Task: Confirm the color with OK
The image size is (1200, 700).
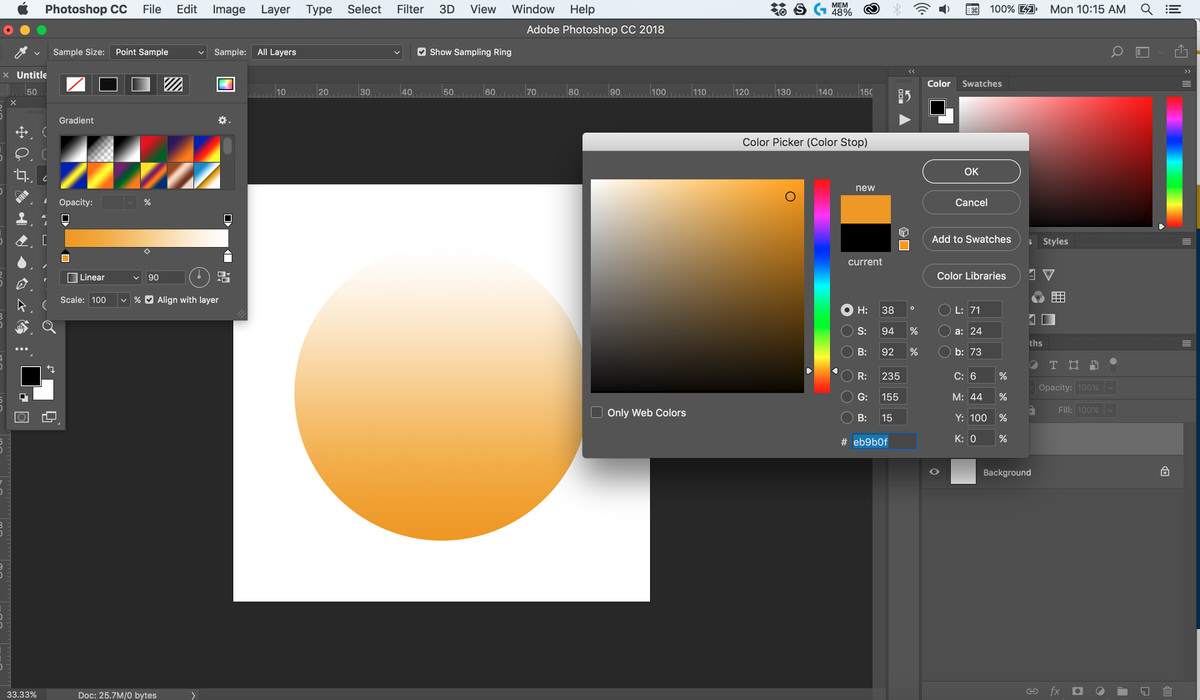Action: (971, 171)
